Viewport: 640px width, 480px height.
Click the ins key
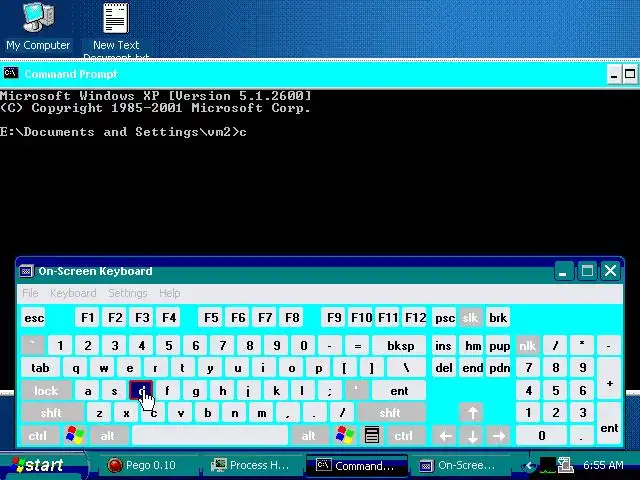(x=443, y=346)
